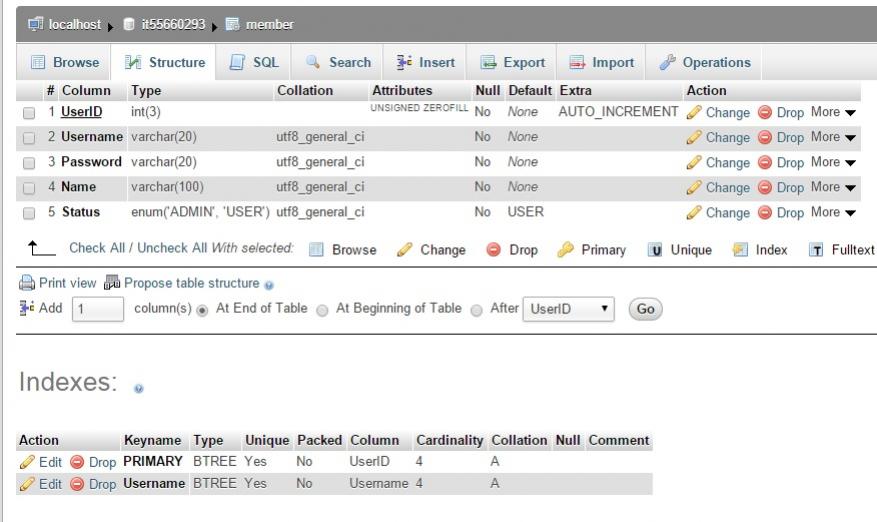The image size is (877, 522).
Task: Open the Import tab
Action: (x=601, y=62)
